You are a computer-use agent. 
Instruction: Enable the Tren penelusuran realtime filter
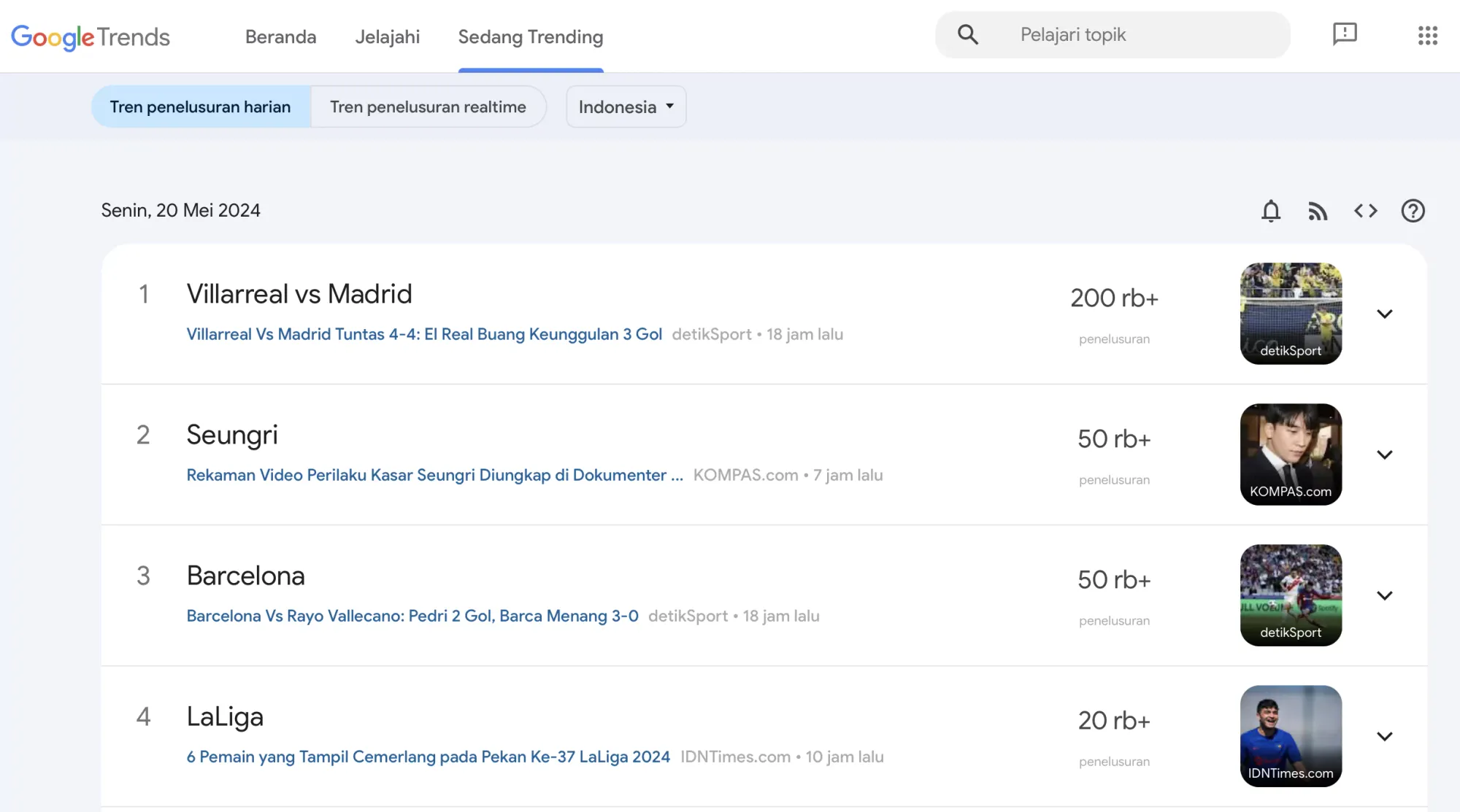pos(428,107)
